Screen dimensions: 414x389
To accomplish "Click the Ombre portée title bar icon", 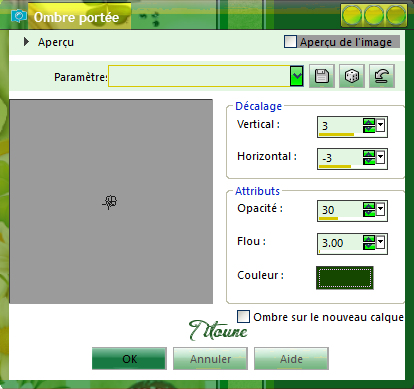I will pos(18,16).
